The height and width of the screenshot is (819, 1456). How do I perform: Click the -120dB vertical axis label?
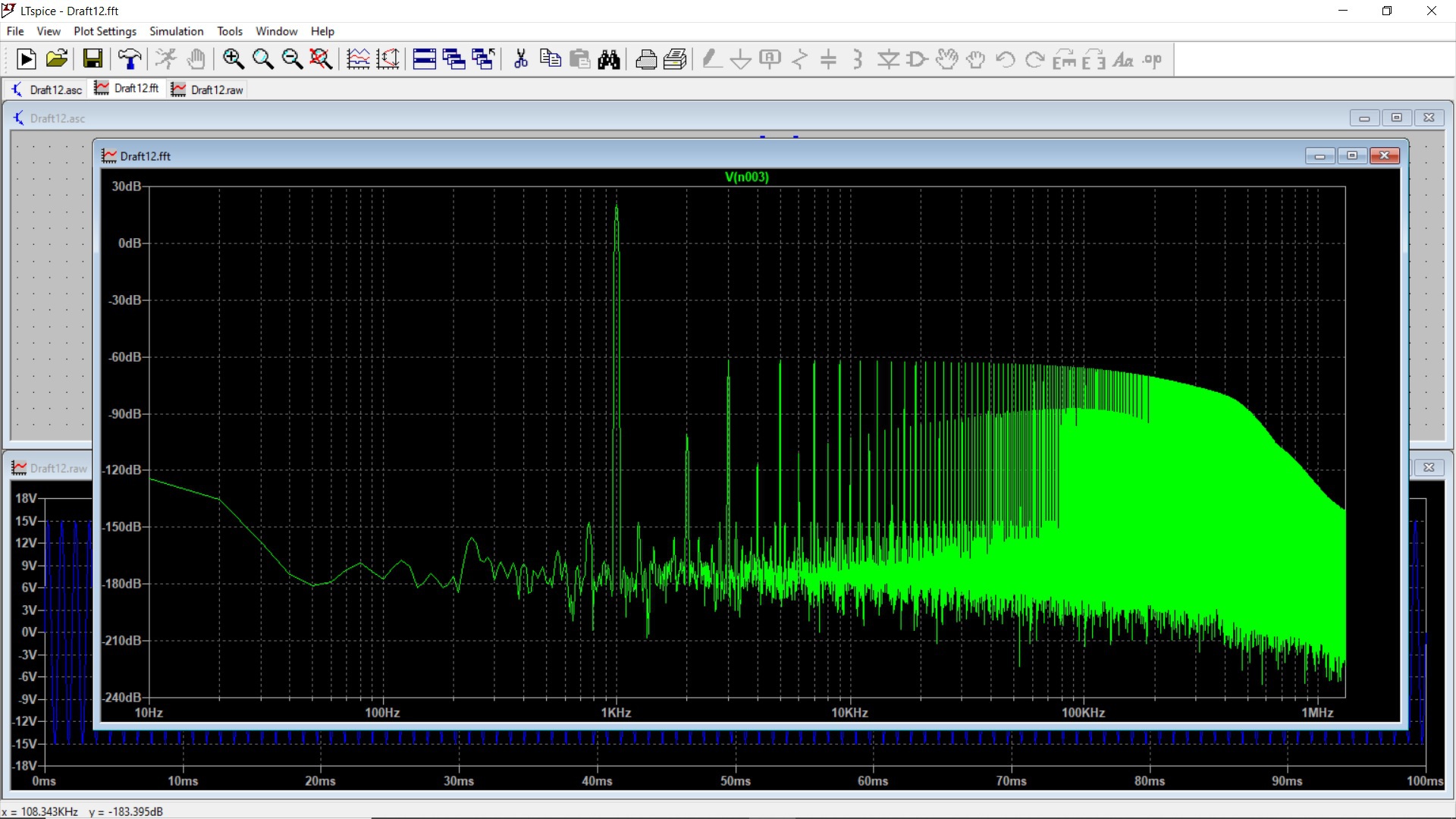click(x=122, y=470)
